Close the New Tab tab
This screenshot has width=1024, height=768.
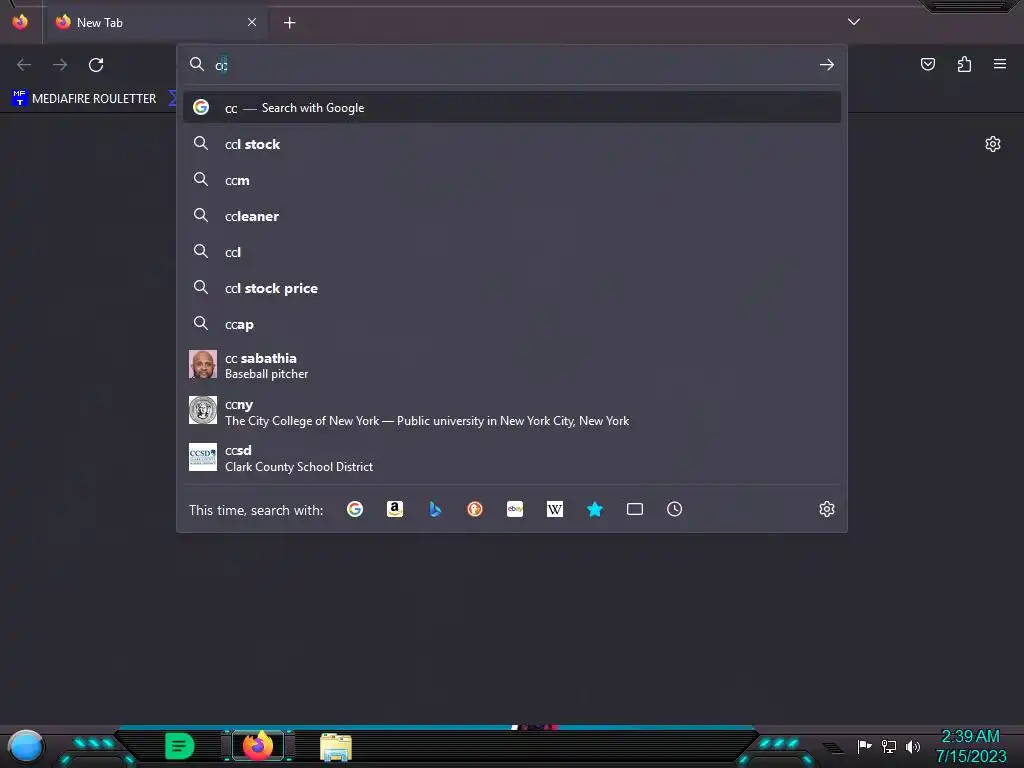coord(252,22)
